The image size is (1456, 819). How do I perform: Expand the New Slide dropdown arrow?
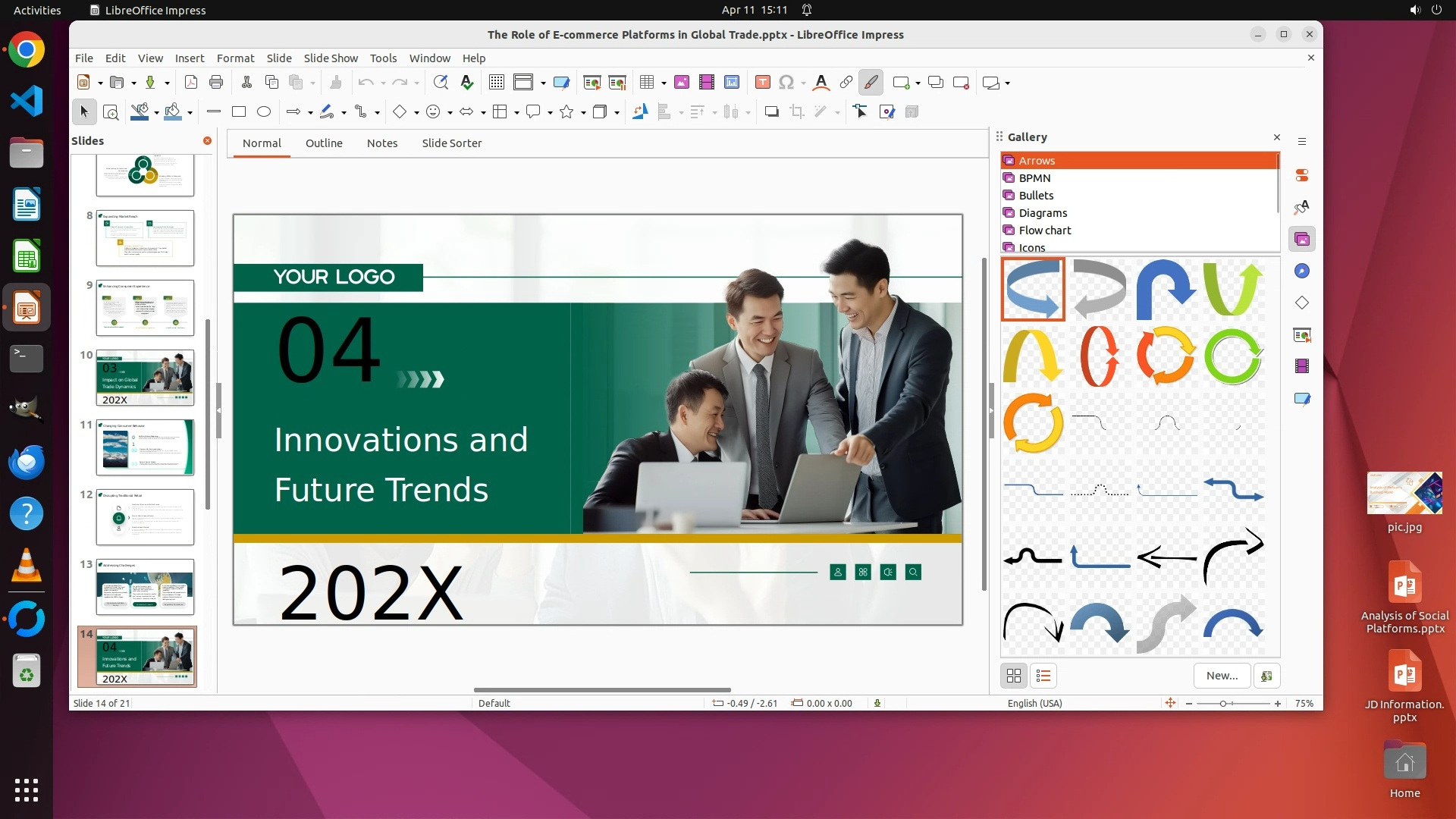click(x=918, y=83)
